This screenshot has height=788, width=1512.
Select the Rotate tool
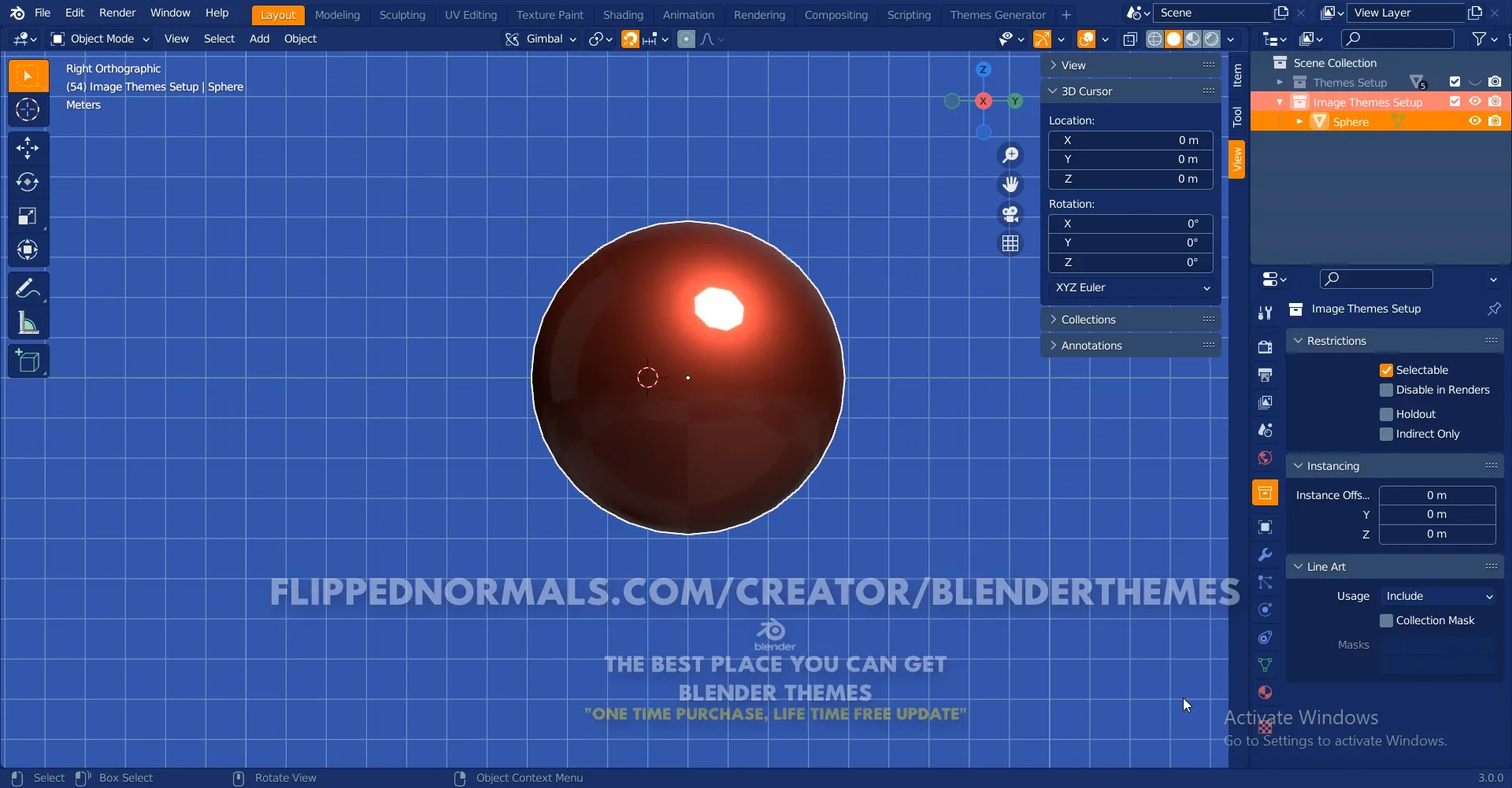[28, 183]
